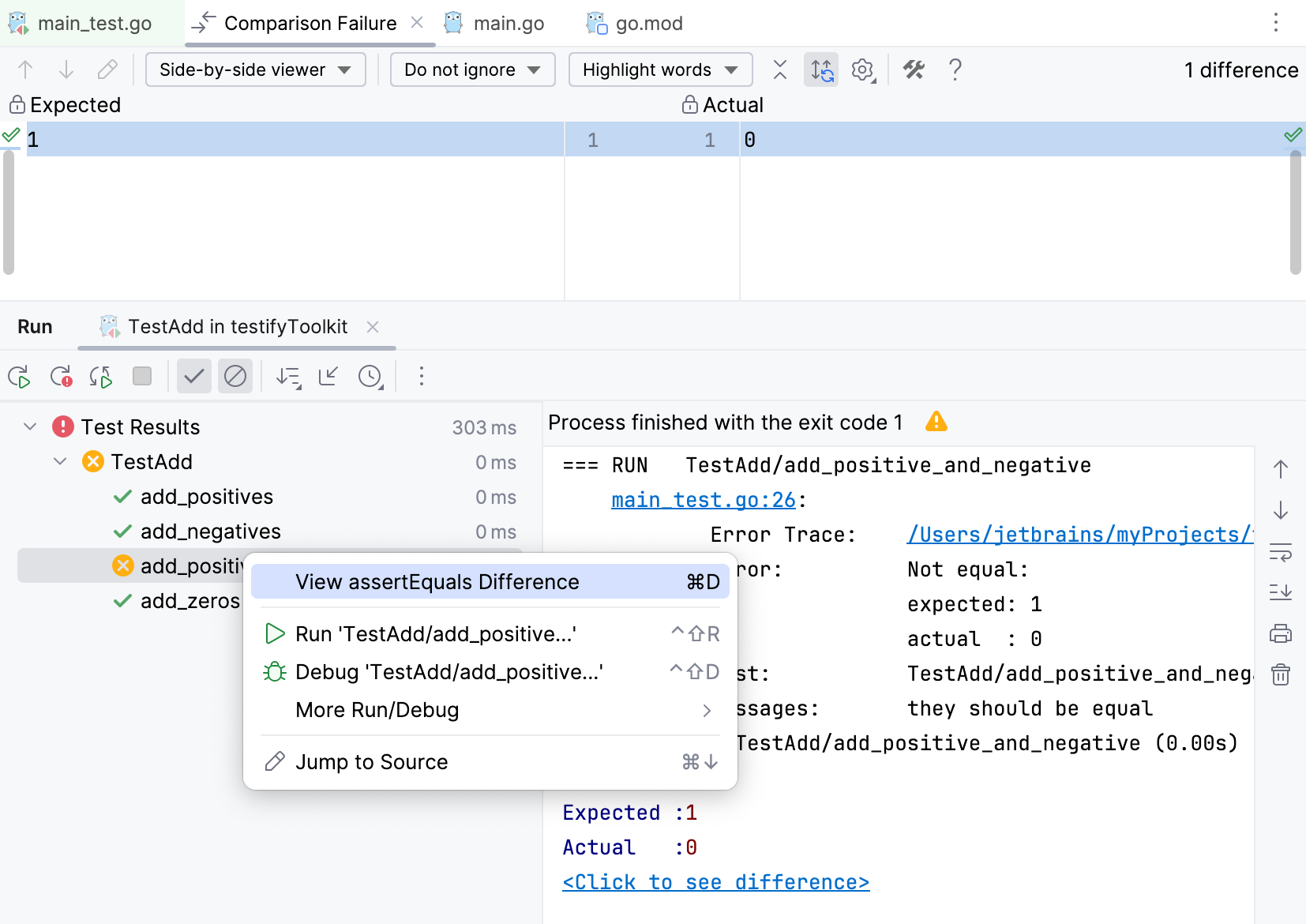Open the Side-by-side viewer dropdown
This screenshot has width=1306, height=924.
[255, 70]
